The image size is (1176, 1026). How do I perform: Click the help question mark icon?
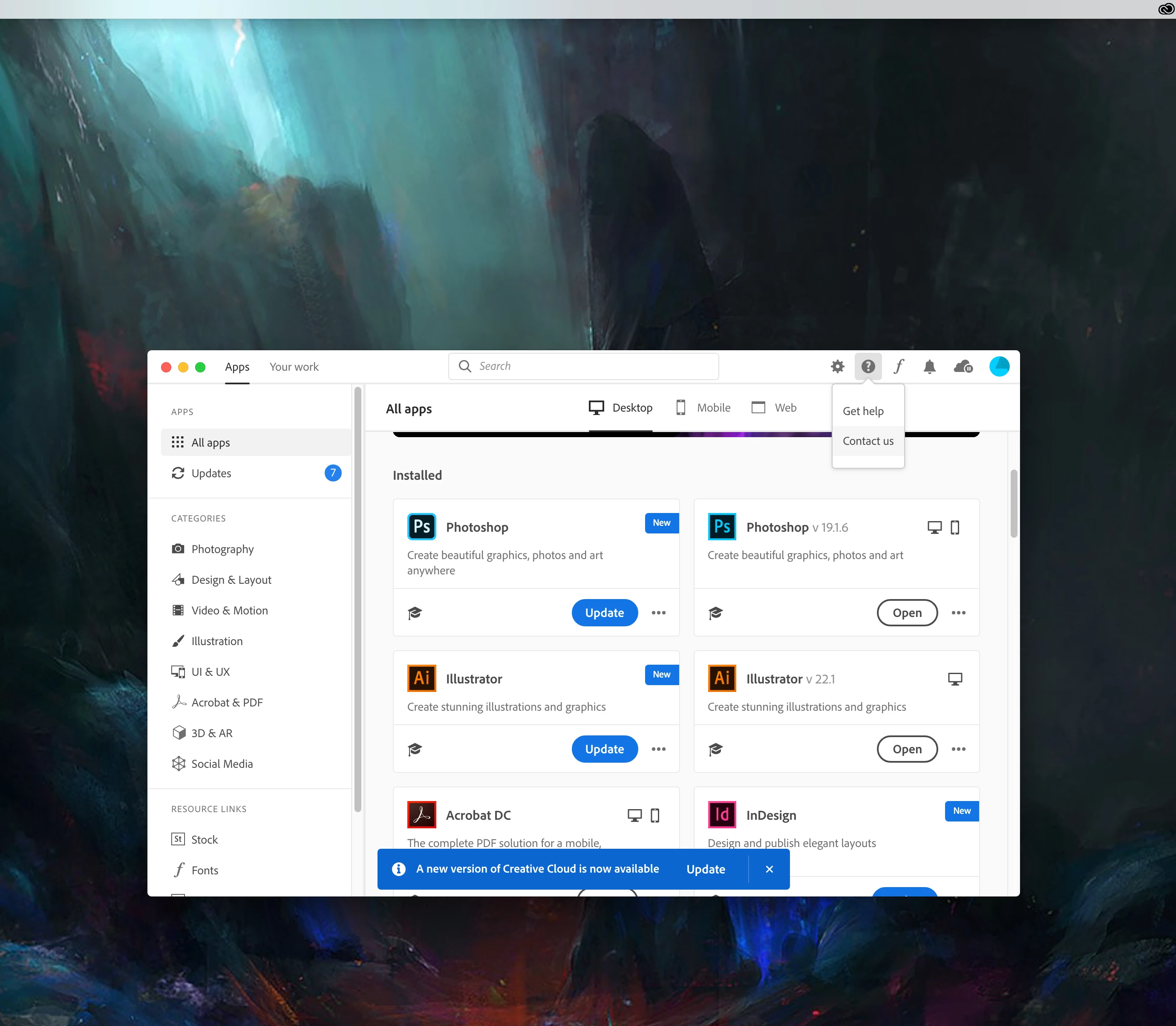[868, 366]
